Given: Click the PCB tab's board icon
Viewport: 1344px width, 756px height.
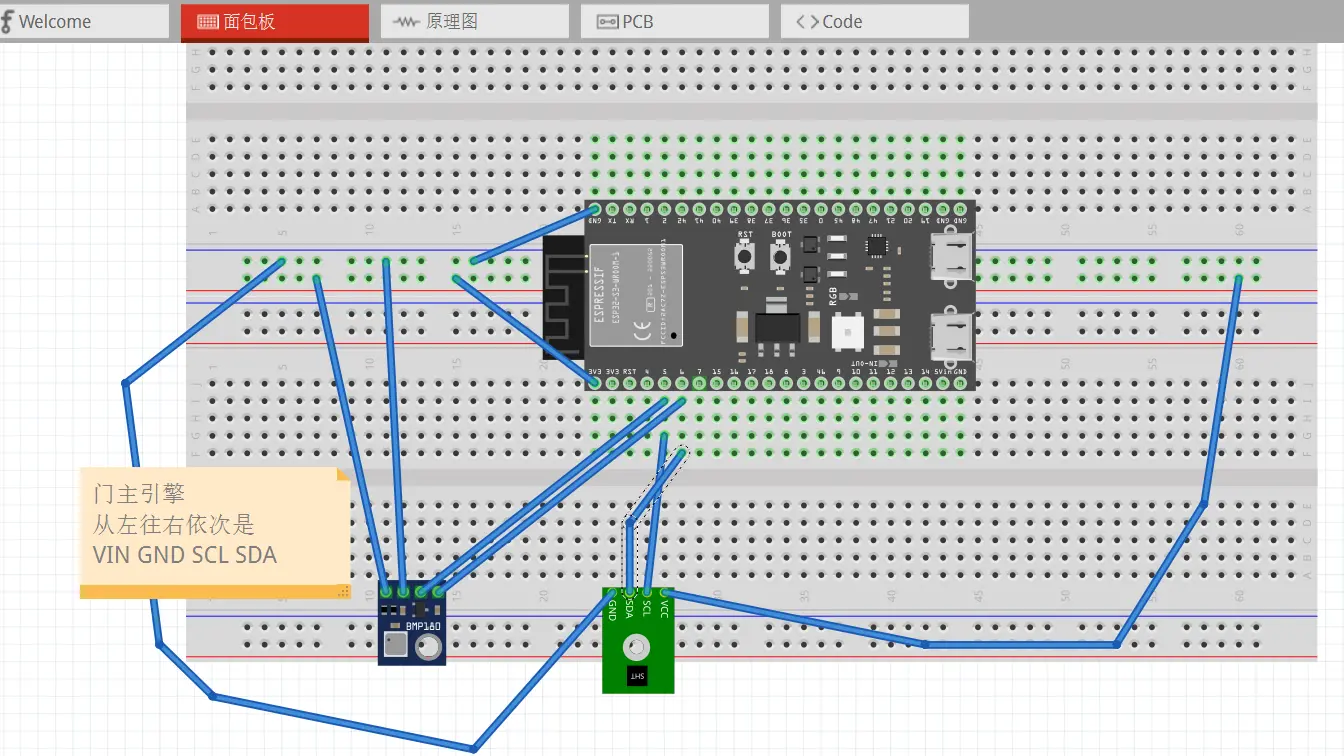Looking at the screenshot, I should pos(607,22).
